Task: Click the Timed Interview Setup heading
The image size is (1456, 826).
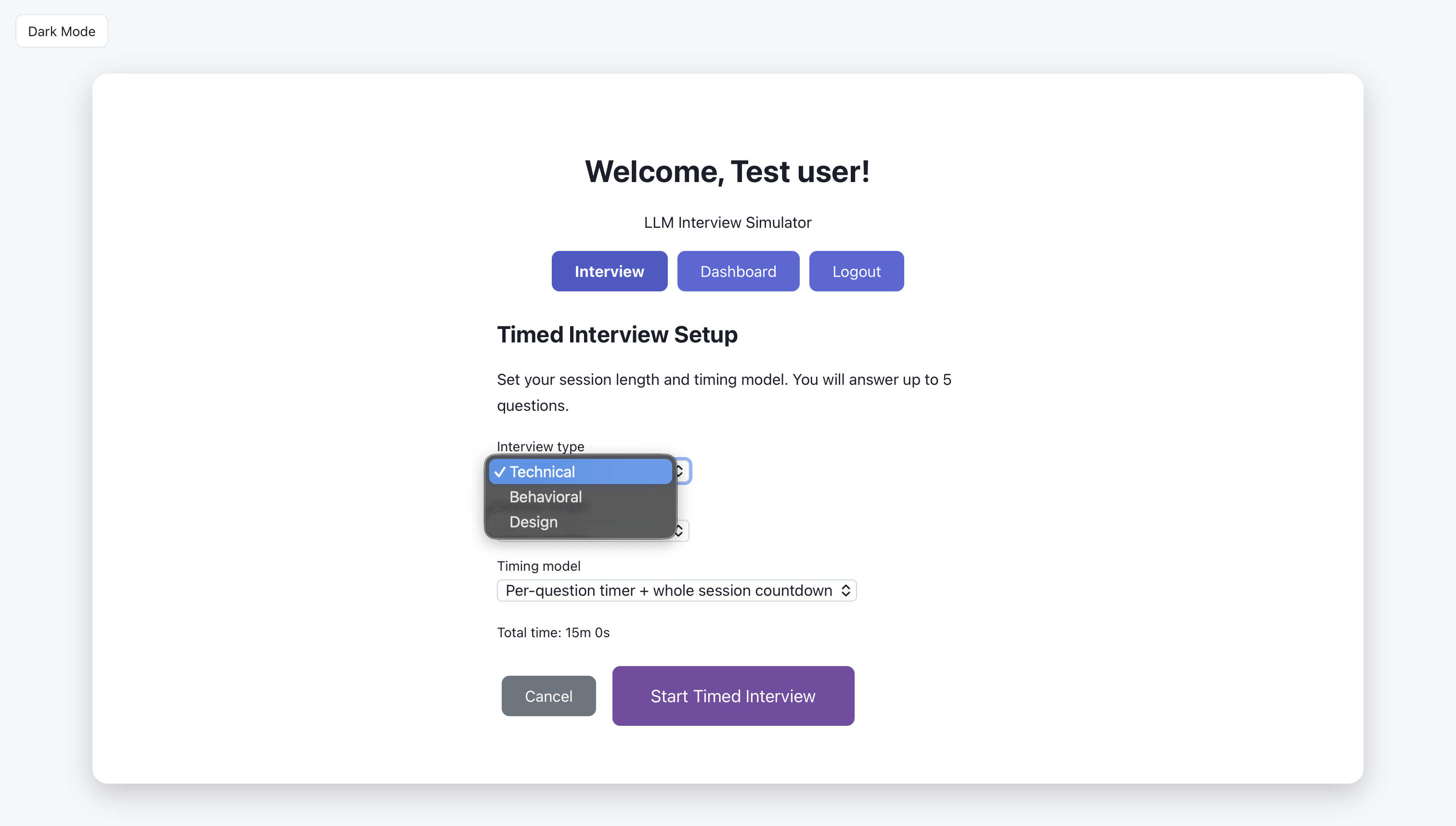Action: point(617,334)
